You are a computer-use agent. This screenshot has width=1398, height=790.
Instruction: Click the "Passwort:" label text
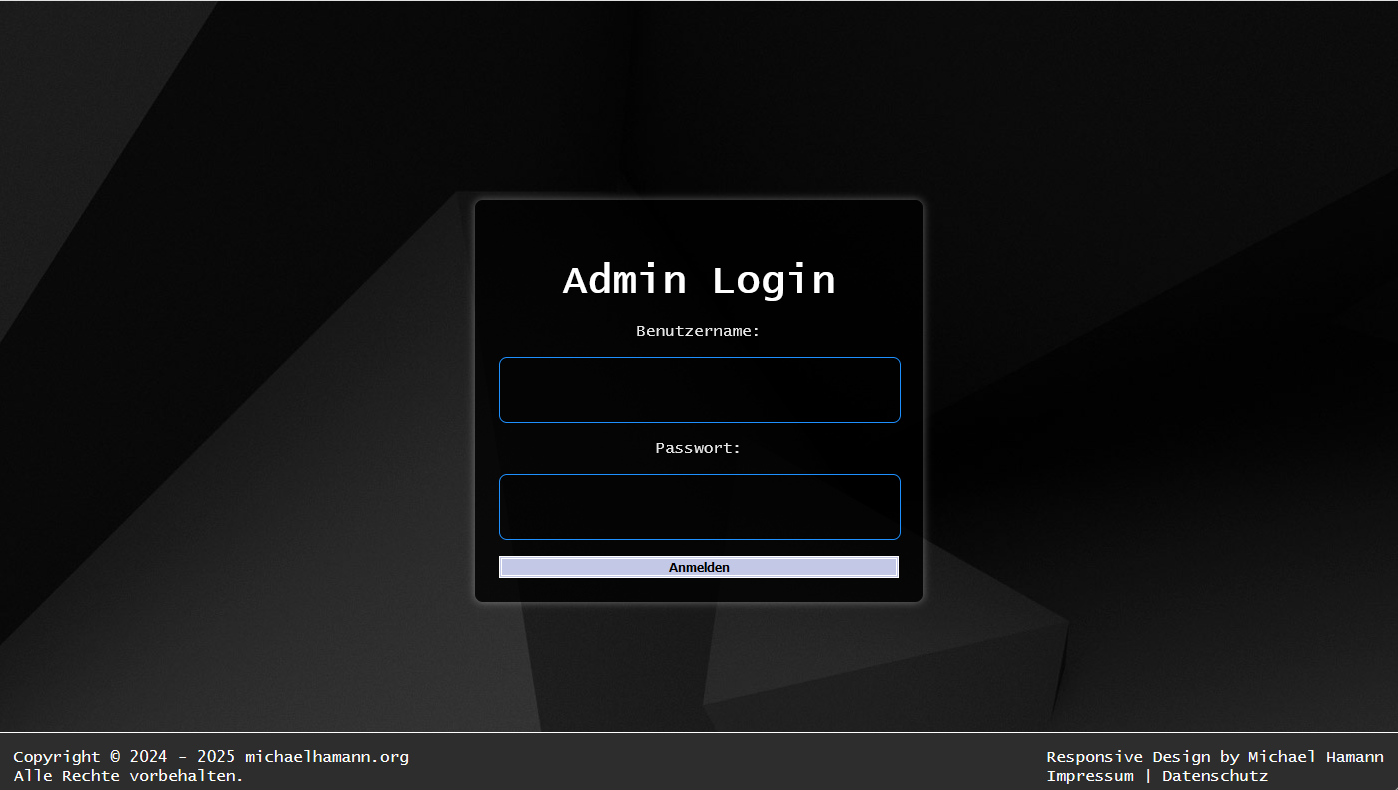click(x=698, y=448)
